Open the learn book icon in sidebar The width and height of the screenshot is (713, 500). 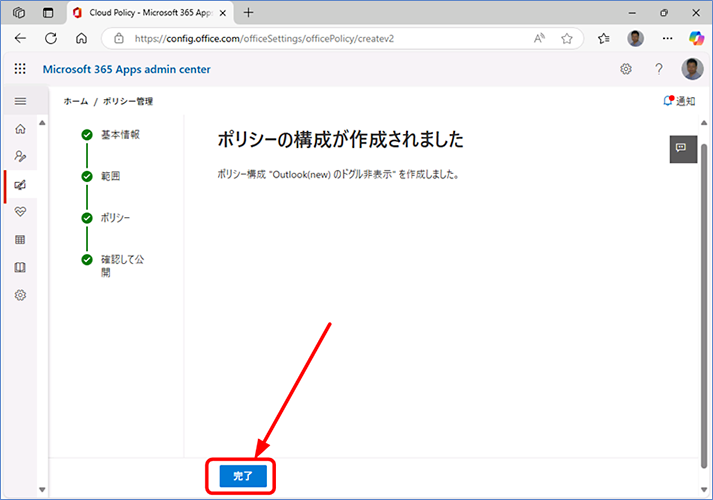click(x=20, y=267)
